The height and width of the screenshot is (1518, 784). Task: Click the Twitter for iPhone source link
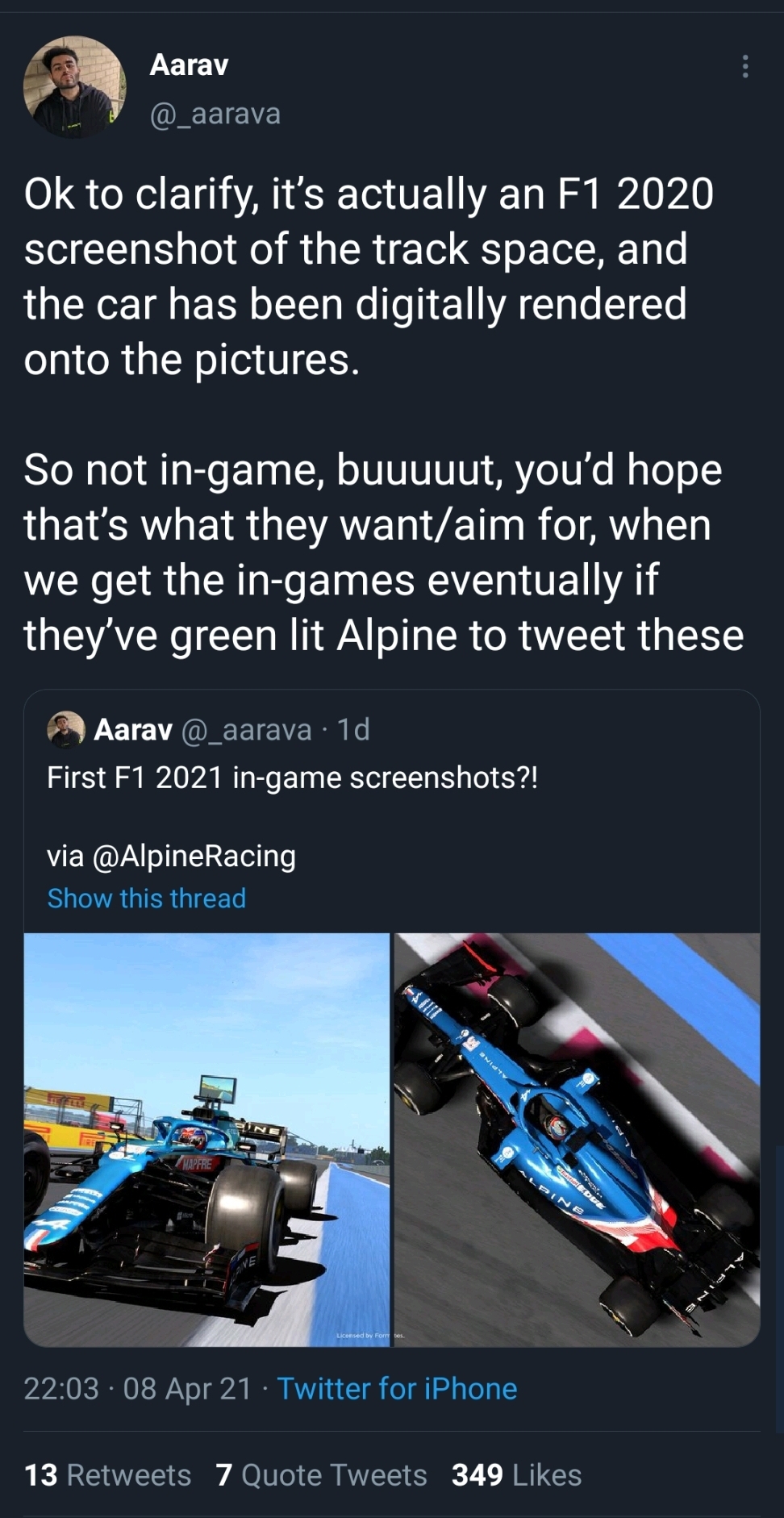coord(397,1389)
